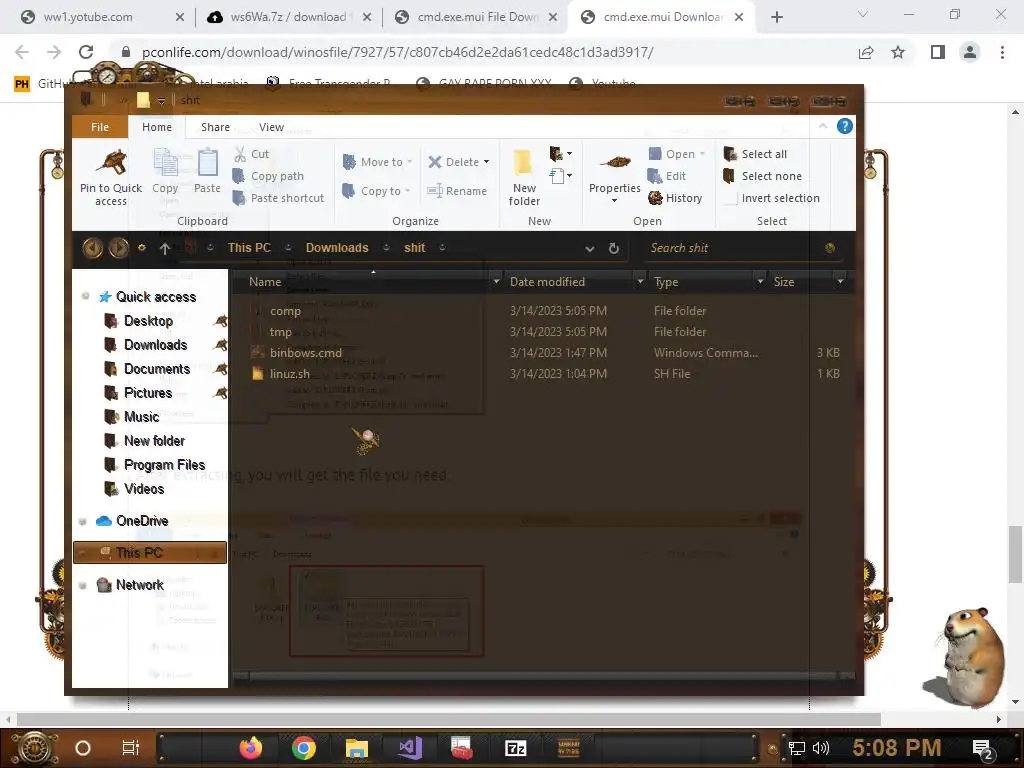This screenshot has height=768, width=1024.
Task: Open Pictures in Quick access
Action: [x=148, y=392]
